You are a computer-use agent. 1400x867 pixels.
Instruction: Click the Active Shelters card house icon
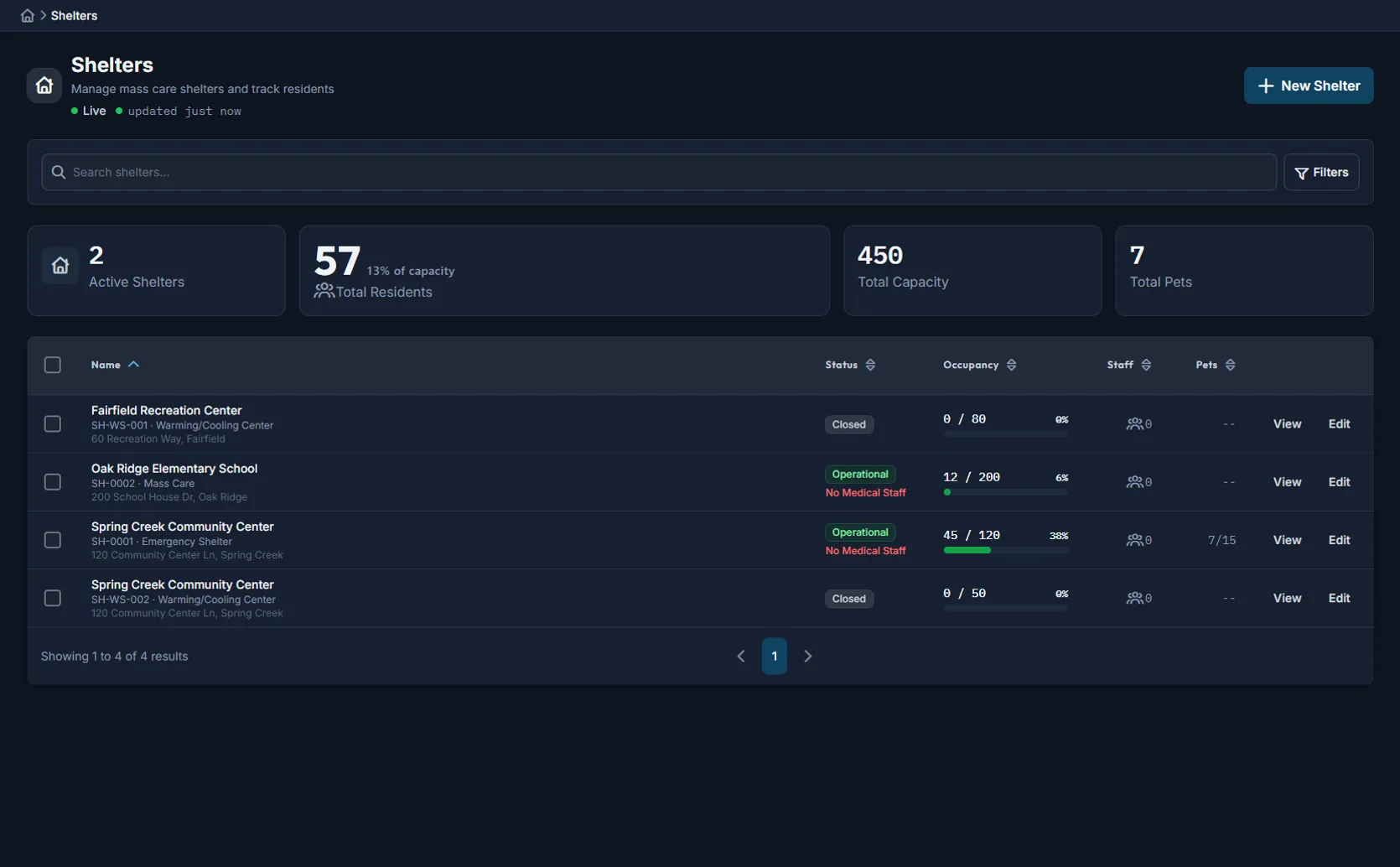(x=60, y=266)
